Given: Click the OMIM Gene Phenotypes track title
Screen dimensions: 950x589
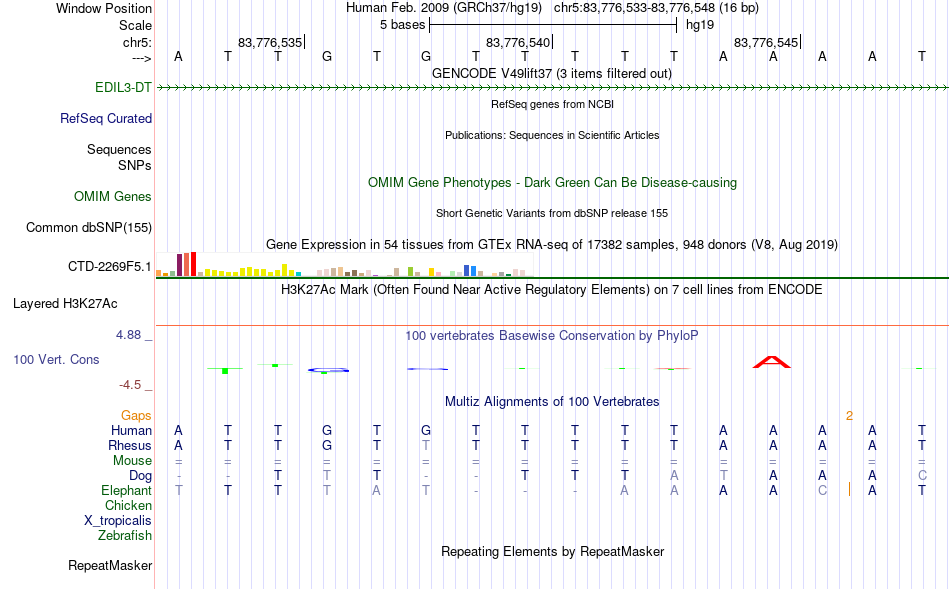Looking at the screenshot, I should tap(552, 182).
